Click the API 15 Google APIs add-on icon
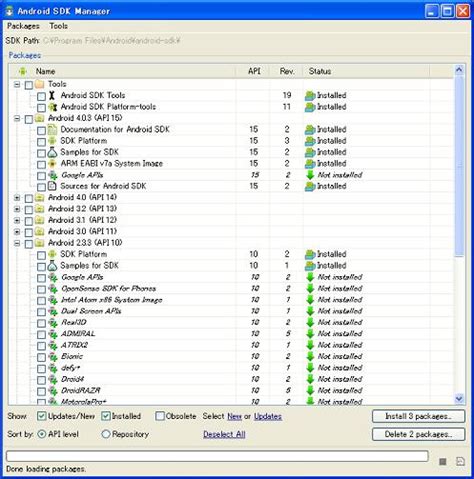 click(x=53, y=175)
